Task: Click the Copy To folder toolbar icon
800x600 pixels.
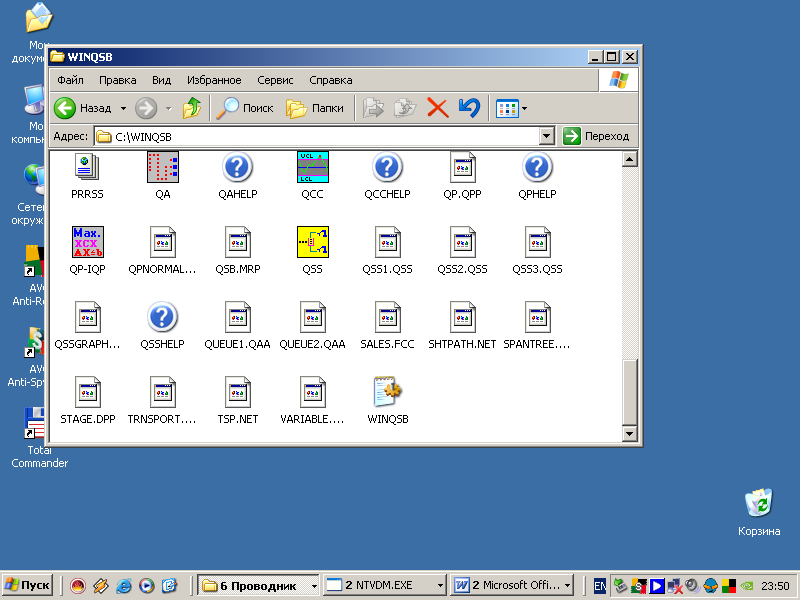Action: (405, 108)
